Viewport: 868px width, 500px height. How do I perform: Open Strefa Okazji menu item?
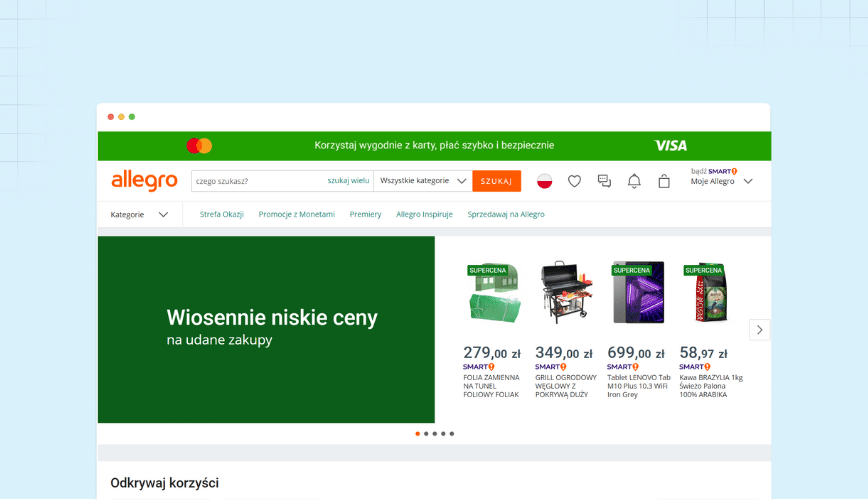click(x=222, y=214)
